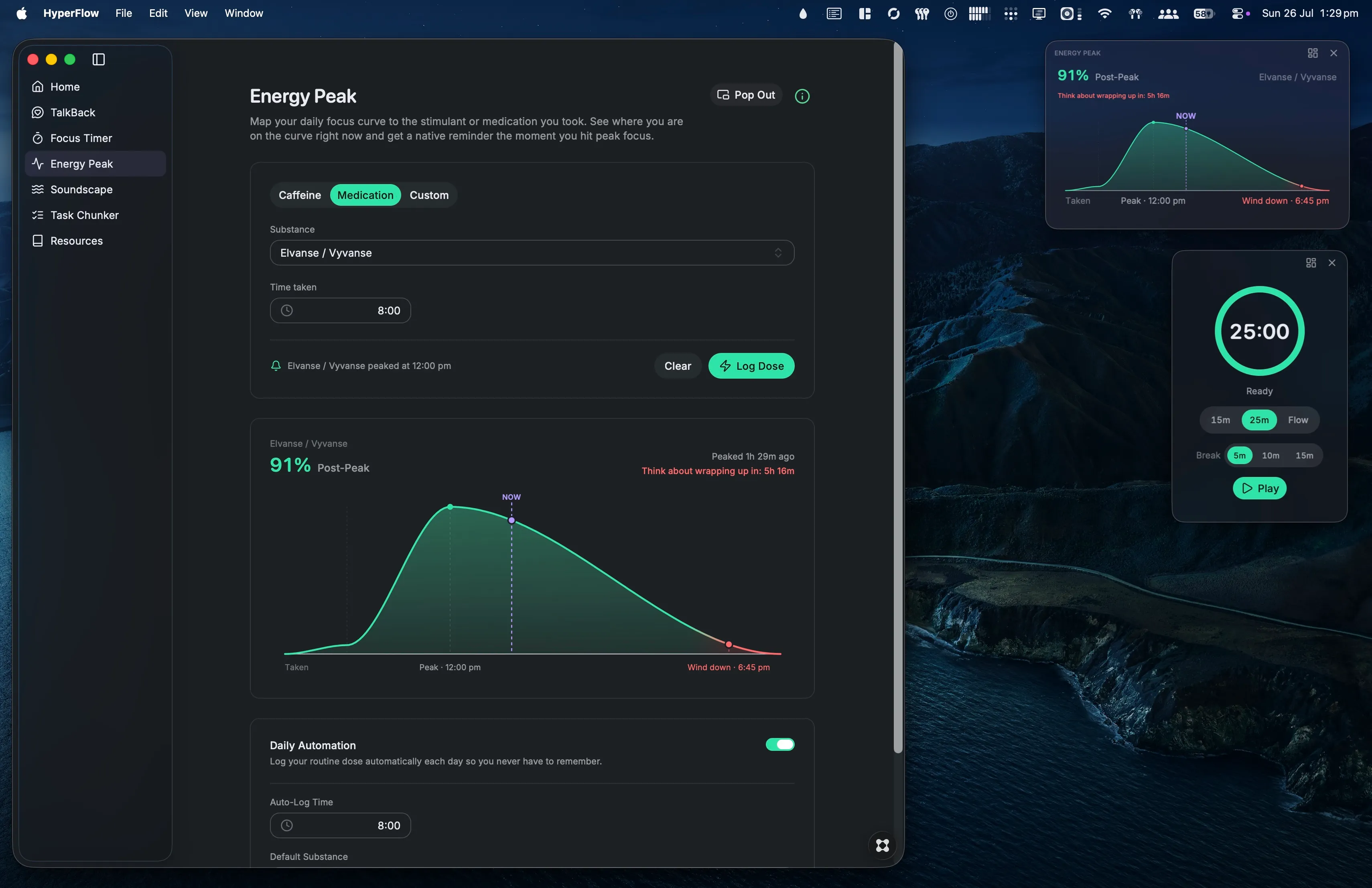
Task: Open the File menu
Action: coord(124,13)
